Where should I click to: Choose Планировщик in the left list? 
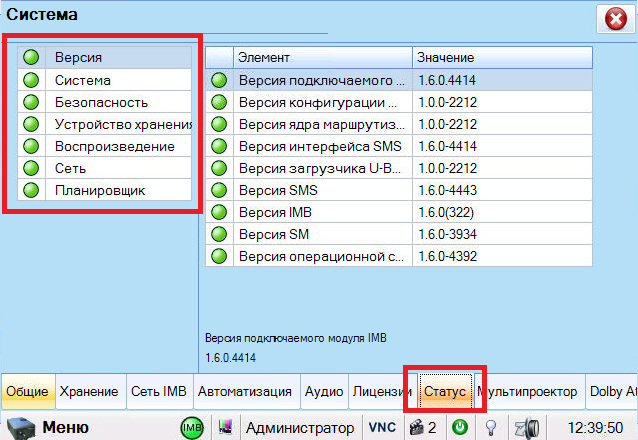(x=100, y=190)
